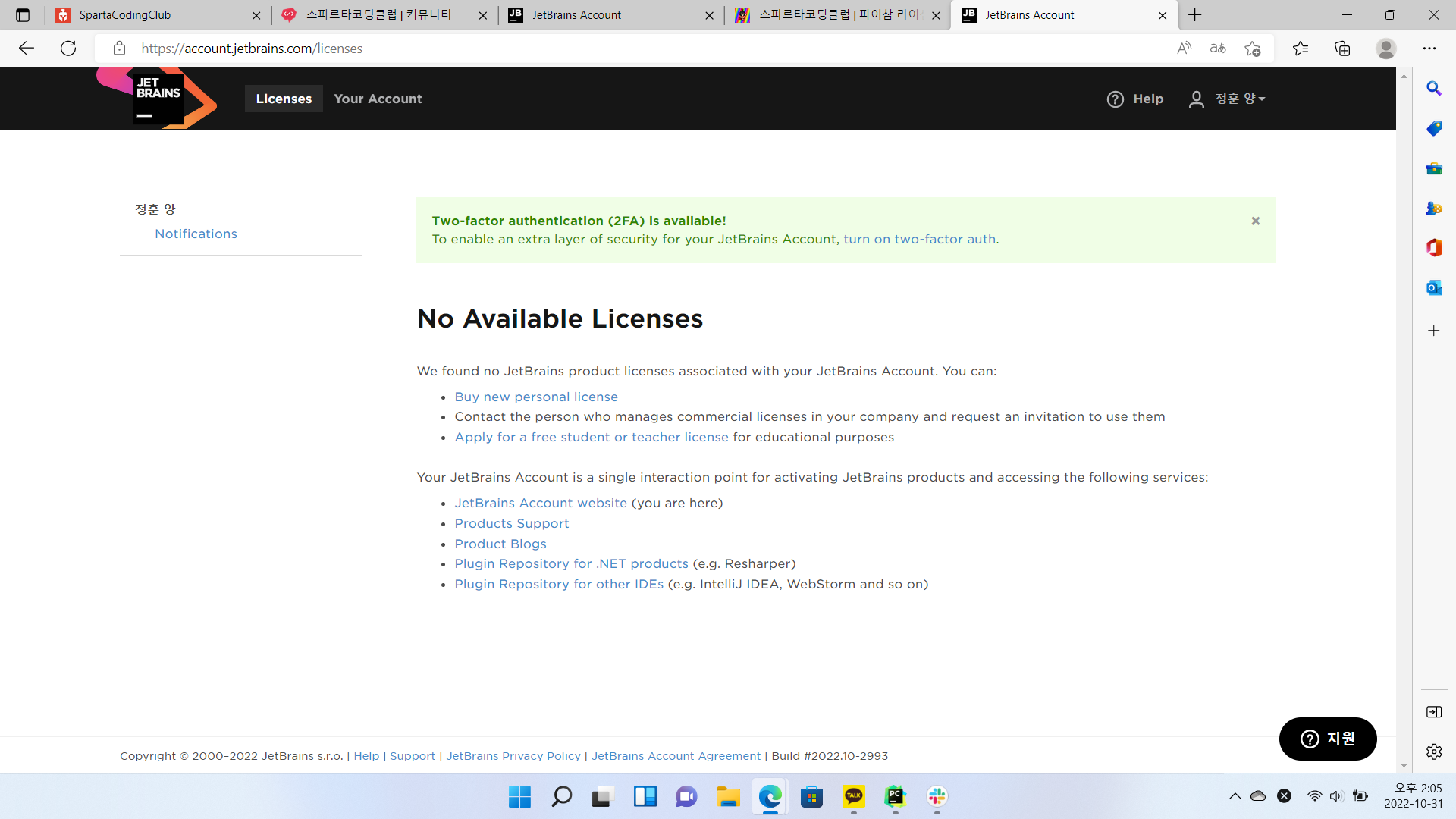1456x819 pixels.
Task: Open the Favorites list
Action: point(1301,49)
